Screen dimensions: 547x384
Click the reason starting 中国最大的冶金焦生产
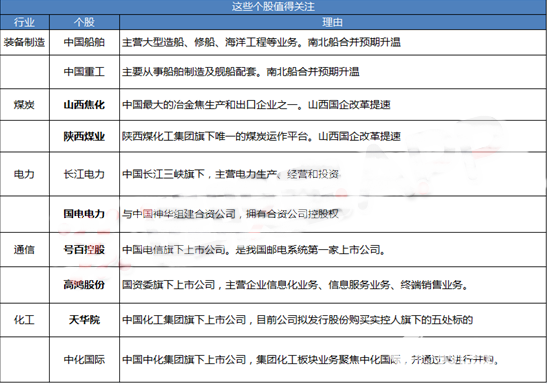[256, 105]
